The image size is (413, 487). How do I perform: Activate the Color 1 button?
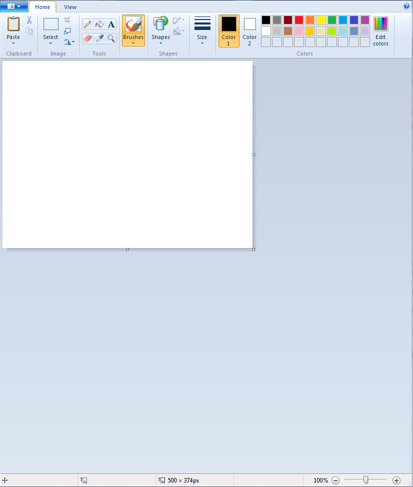229,31
